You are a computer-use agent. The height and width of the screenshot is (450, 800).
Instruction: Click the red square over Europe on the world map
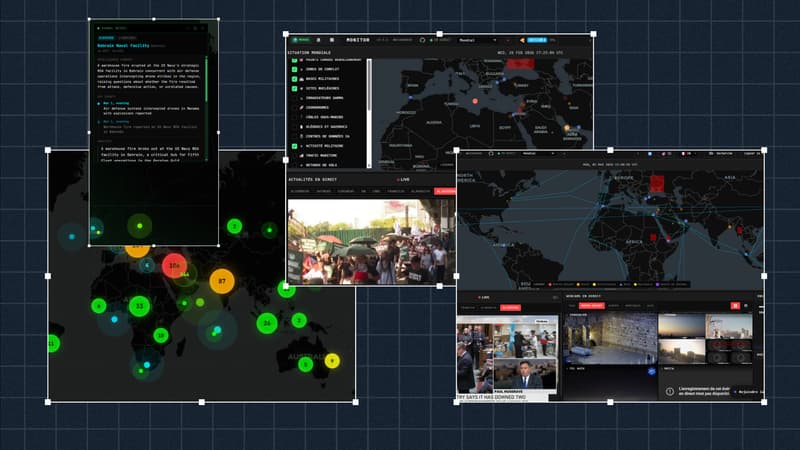pos(657,184)
